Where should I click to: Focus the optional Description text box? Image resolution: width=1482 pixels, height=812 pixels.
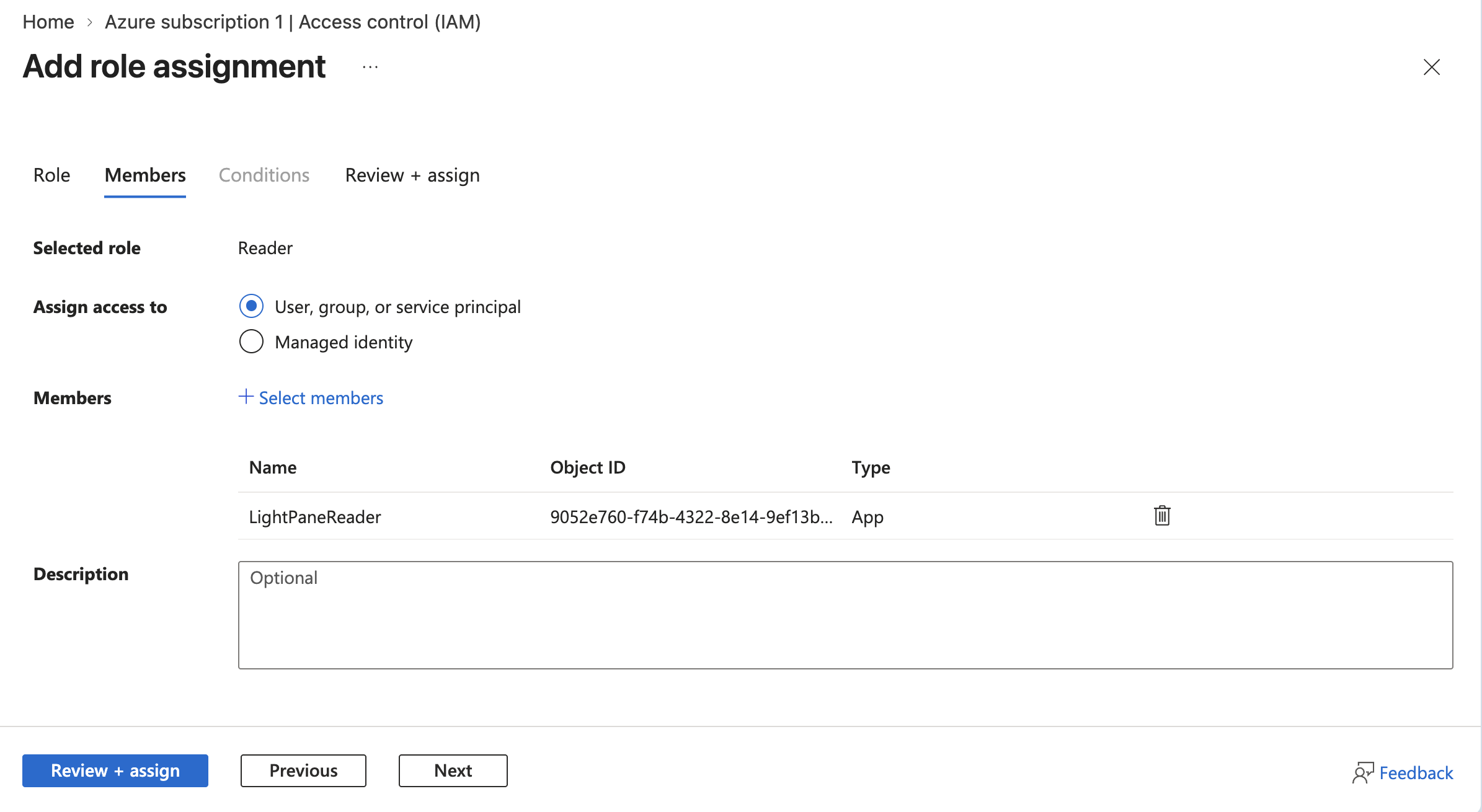tap(846, 615)
